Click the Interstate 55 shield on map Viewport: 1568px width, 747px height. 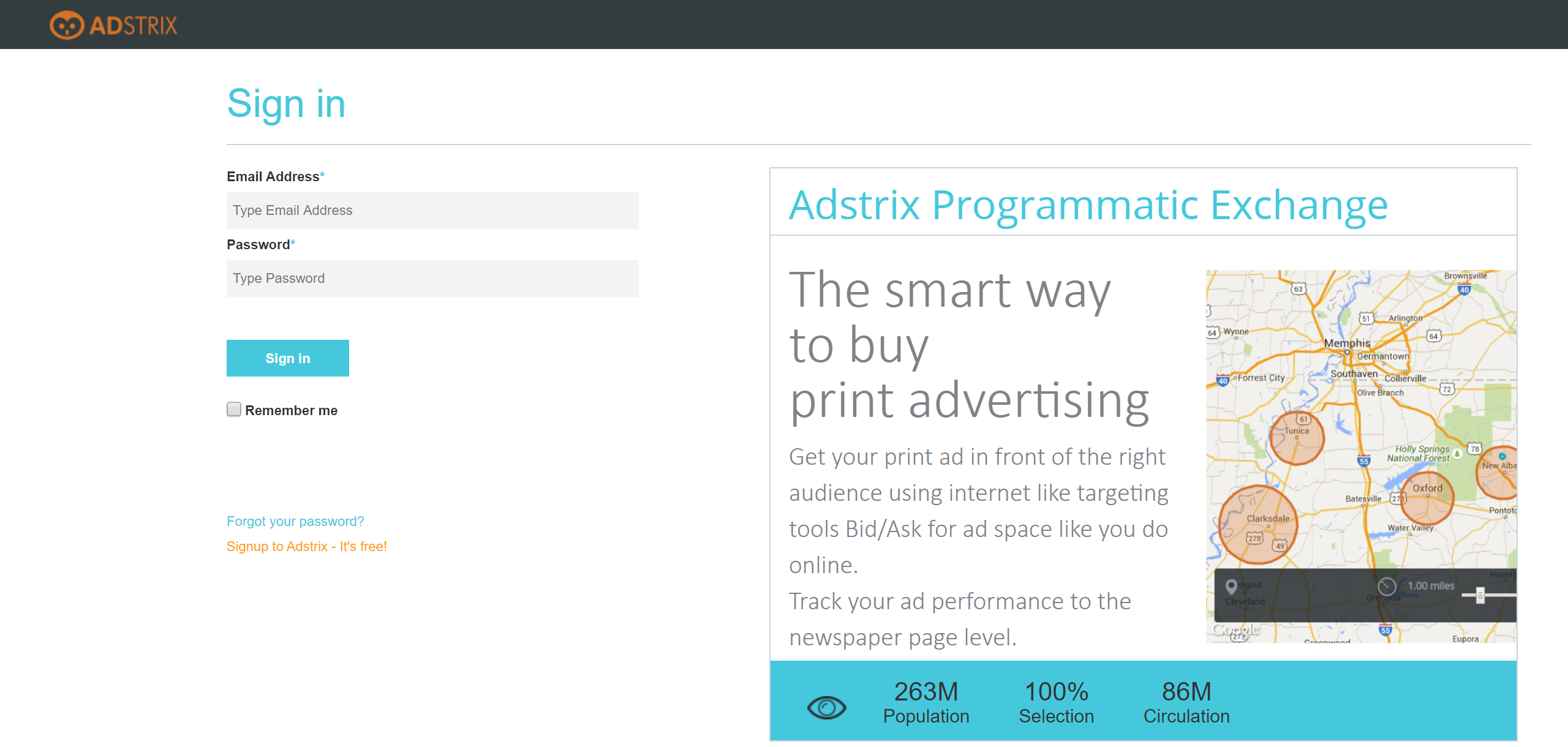(1363, 461)
